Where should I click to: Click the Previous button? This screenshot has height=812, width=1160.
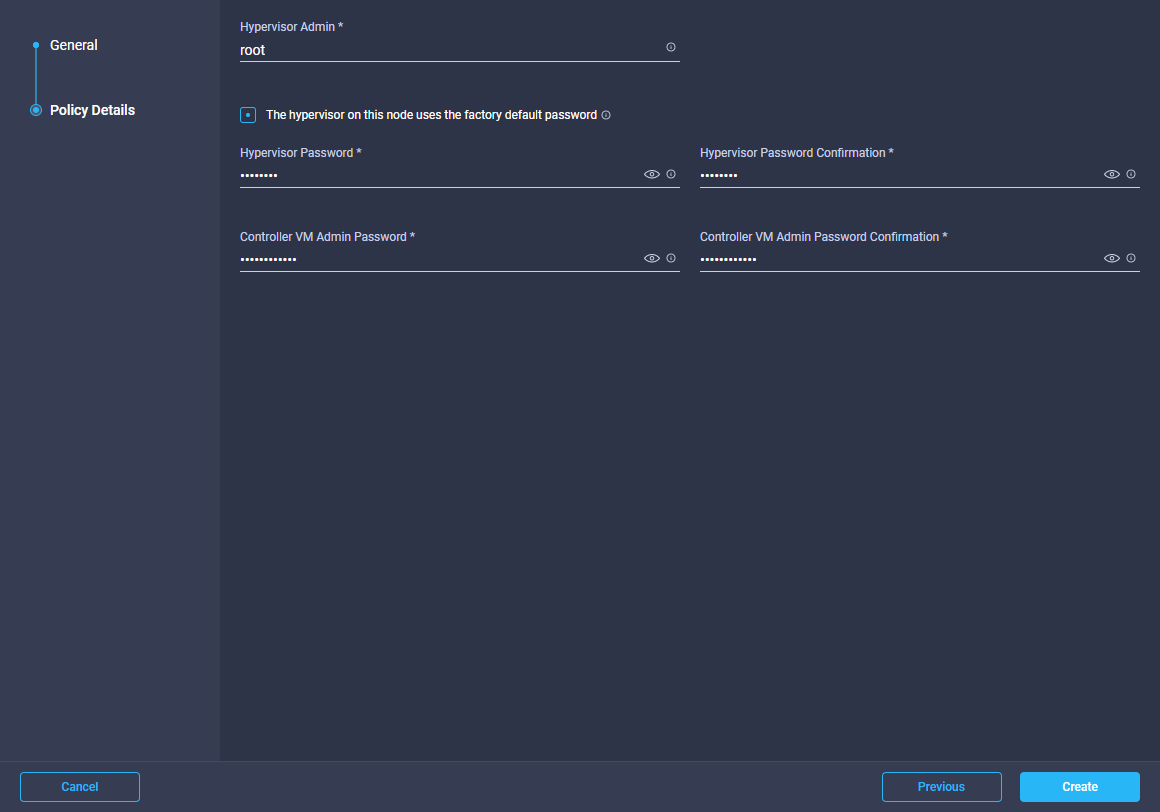coord(941,787)
